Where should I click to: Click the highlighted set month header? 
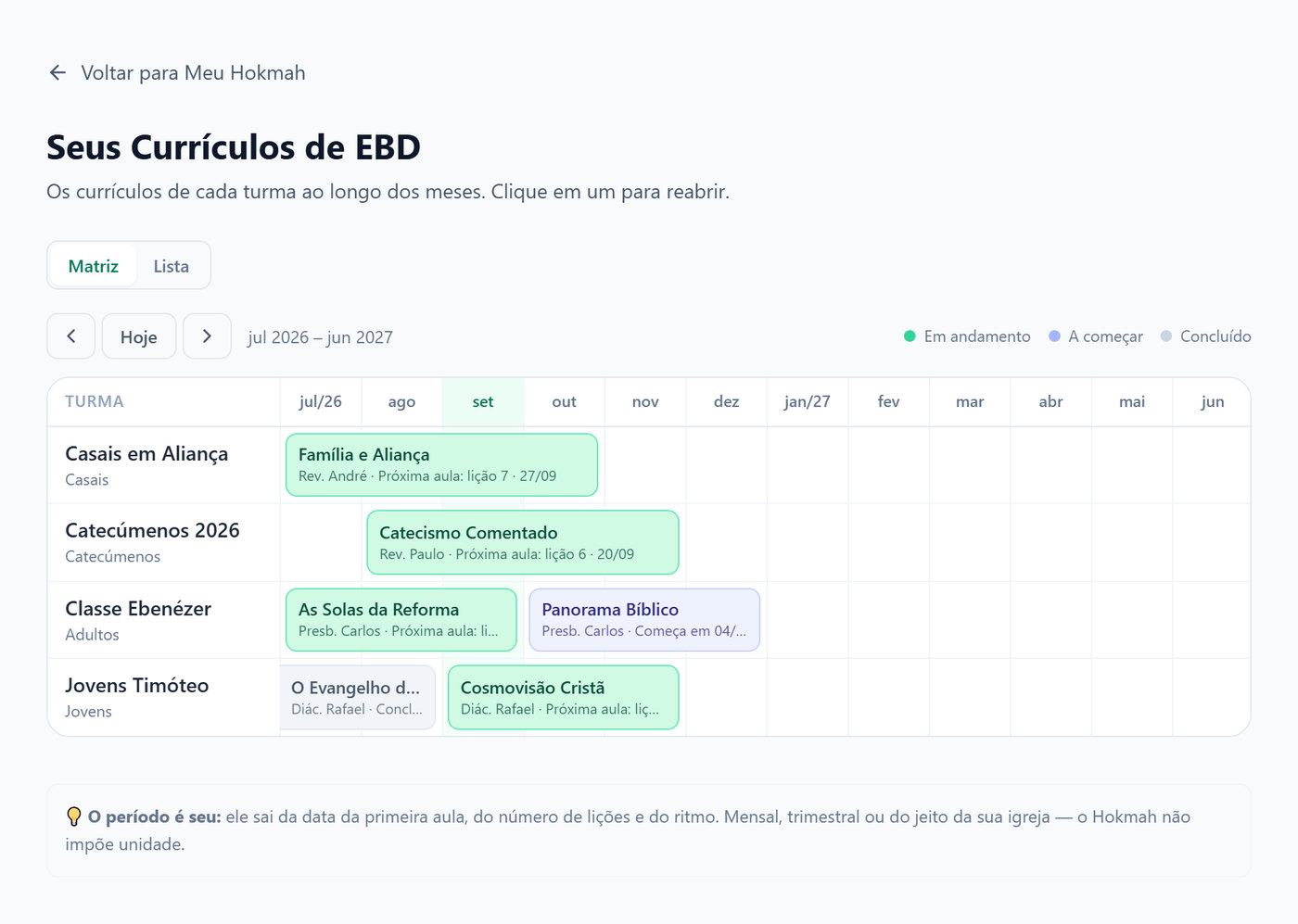483,402
